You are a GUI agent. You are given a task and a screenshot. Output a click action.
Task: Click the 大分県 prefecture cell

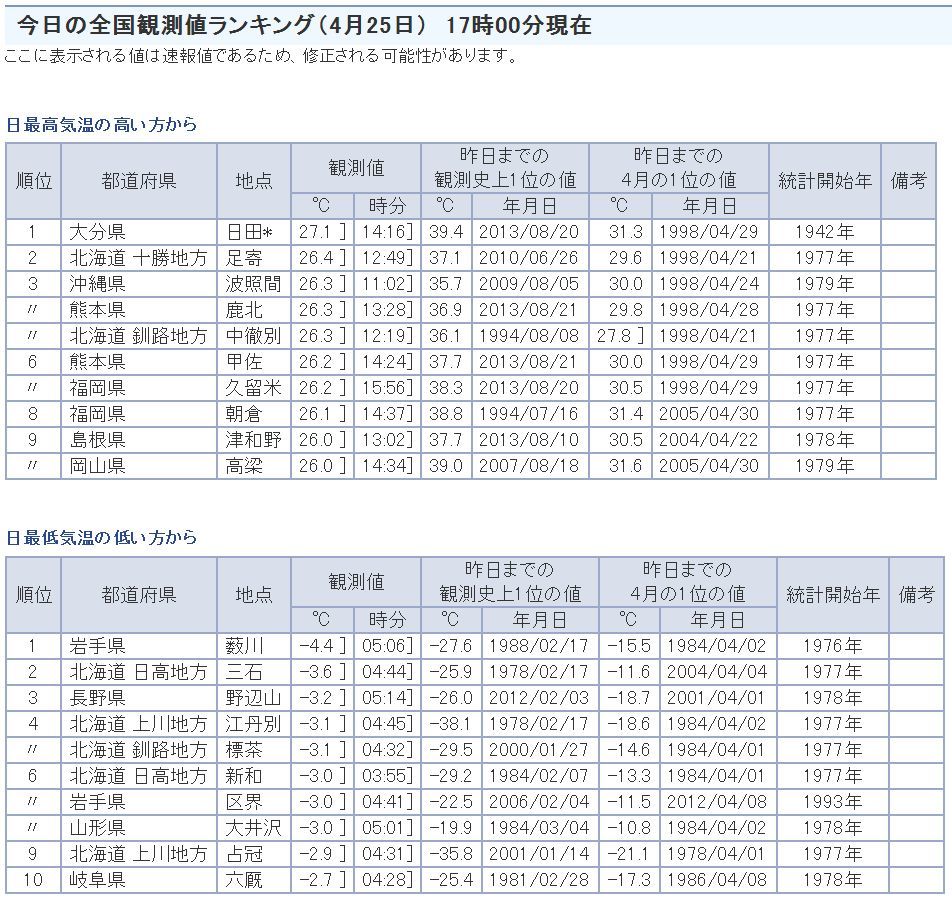97,232
